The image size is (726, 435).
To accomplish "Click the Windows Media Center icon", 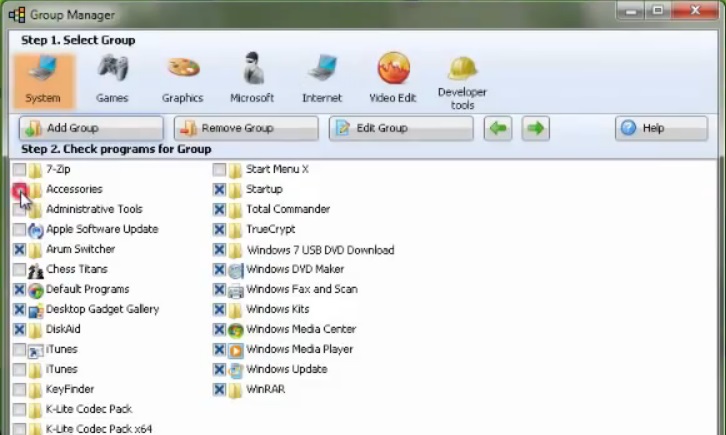I will pyautogui.click(x=236, y=330).
